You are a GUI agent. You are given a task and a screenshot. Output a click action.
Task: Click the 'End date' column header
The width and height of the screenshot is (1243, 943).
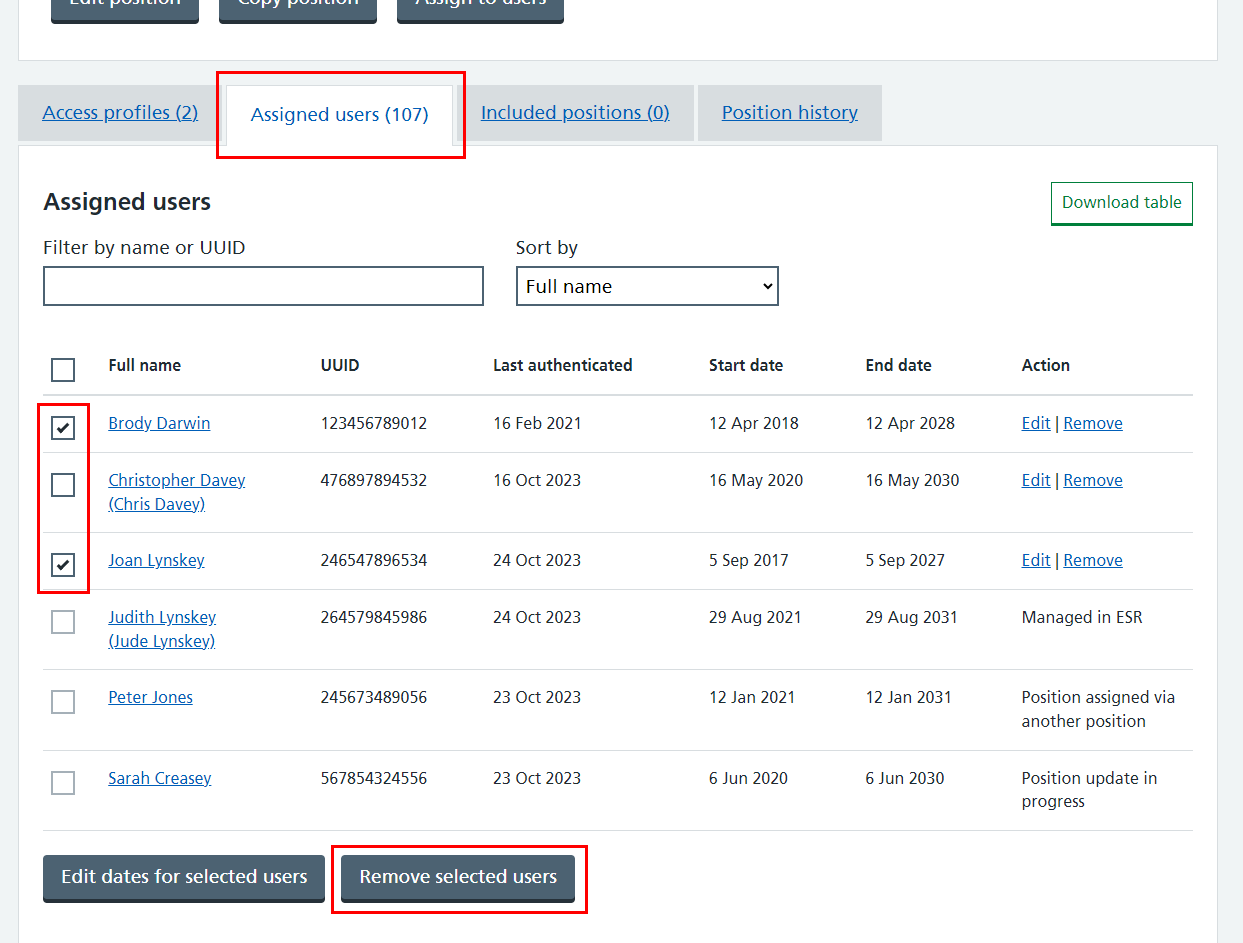pyautogui.click(x=898, y=365)
